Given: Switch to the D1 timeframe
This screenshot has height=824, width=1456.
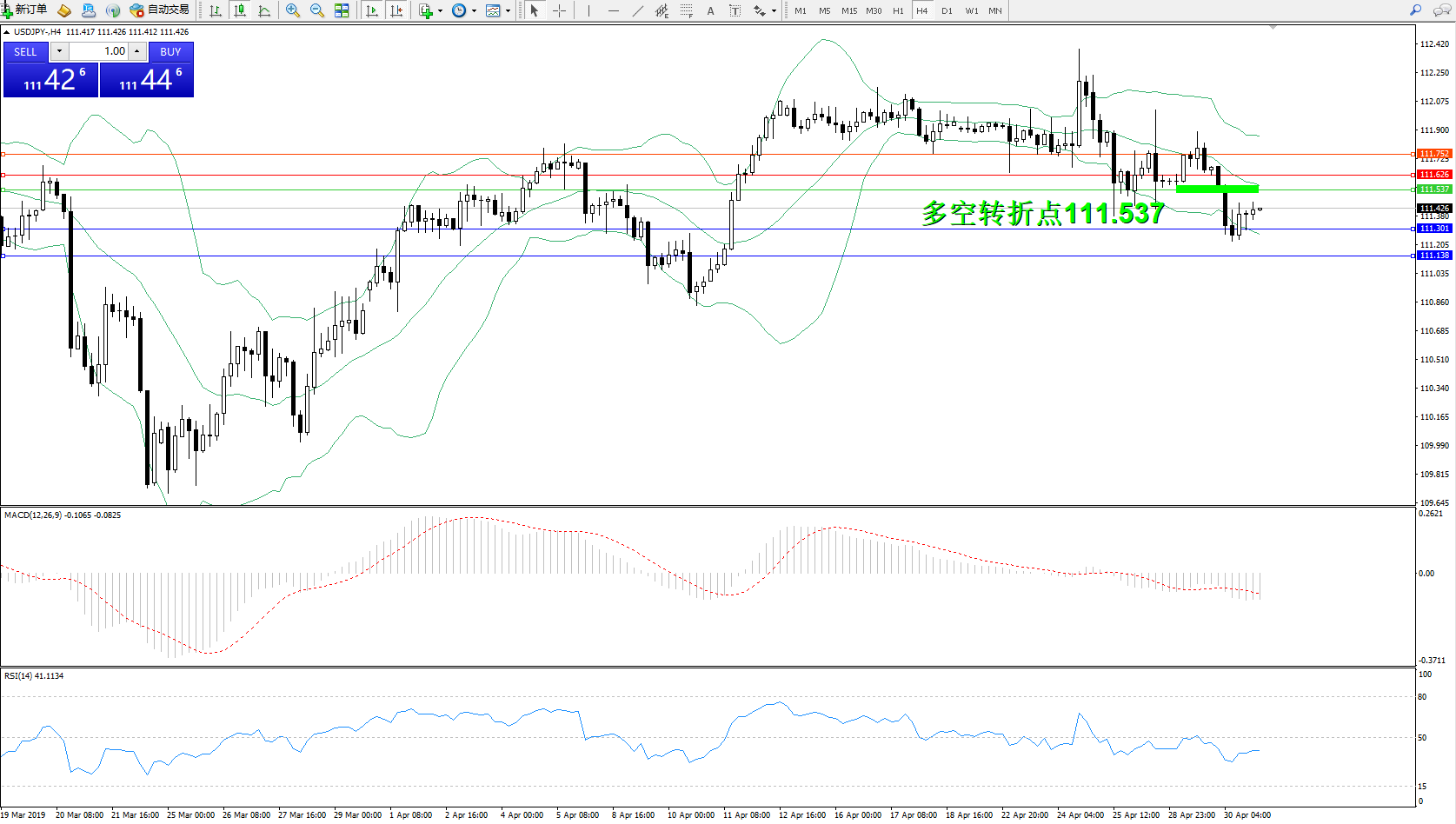Looking at the screenshot, I should pos(947,10).
